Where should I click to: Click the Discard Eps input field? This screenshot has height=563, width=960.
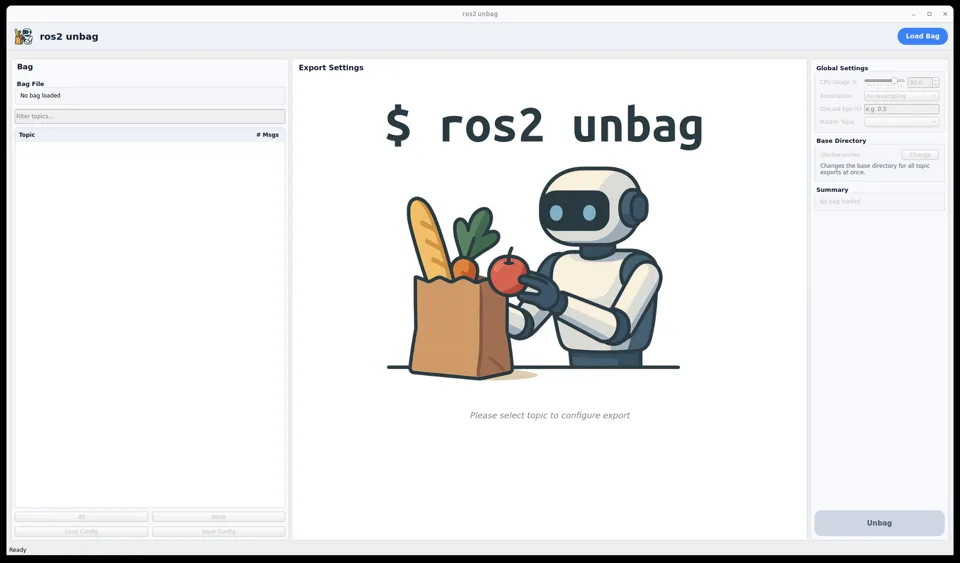901,109
